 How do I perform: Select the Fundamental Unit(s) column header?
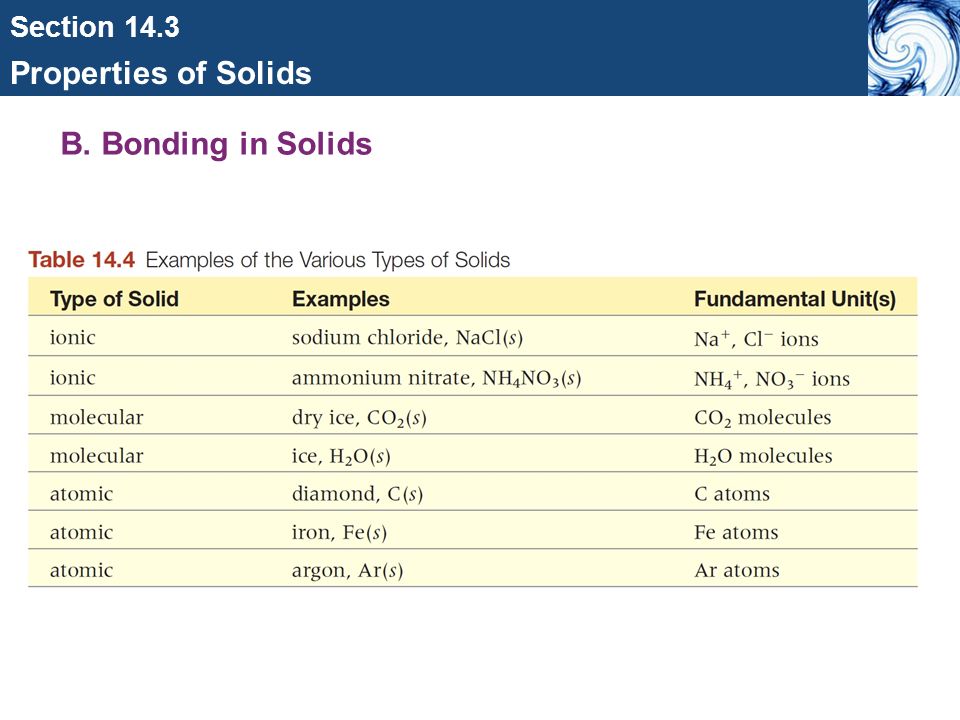pyautogui.click(x=795, y=299)
